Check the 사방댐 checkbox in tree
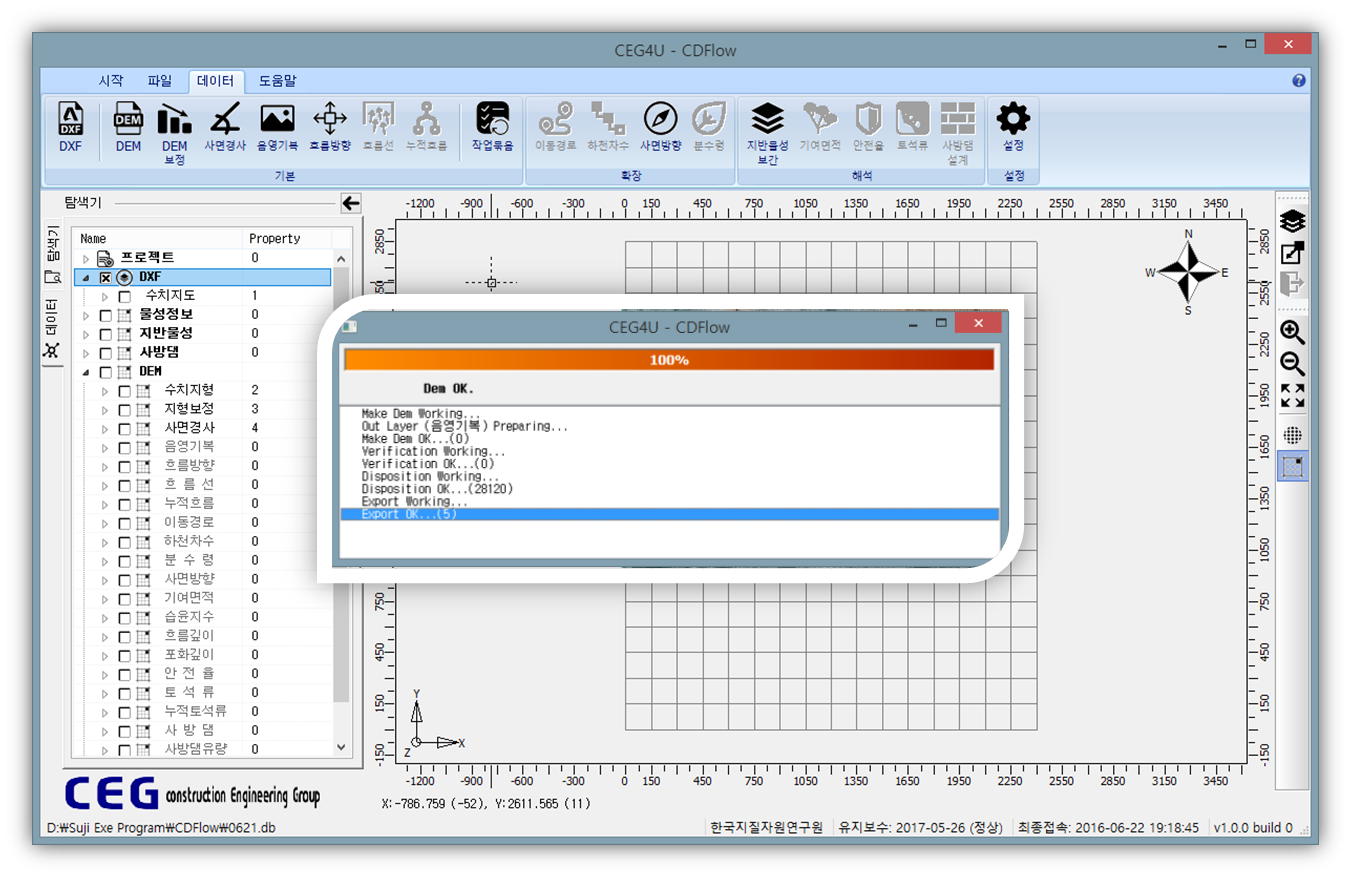 click(106, 353)
